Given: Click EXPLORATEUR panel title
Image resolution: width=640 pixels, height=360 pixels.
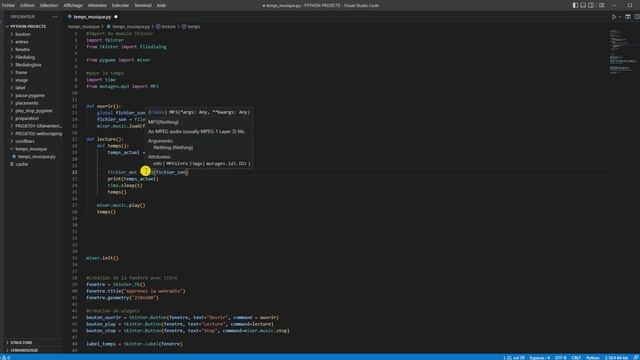Looking at the screenshot, I should [x=23, y=17].
